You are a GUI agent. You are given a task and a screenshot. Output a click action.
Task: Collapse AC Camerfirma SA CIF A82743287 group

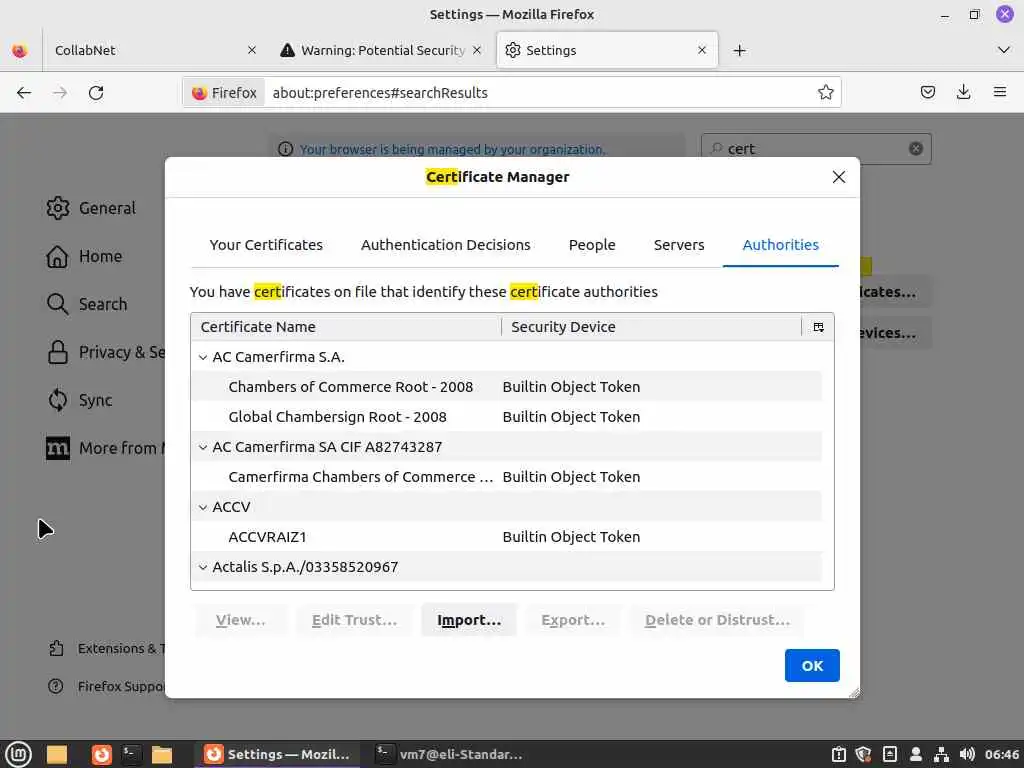pos(203,447)
